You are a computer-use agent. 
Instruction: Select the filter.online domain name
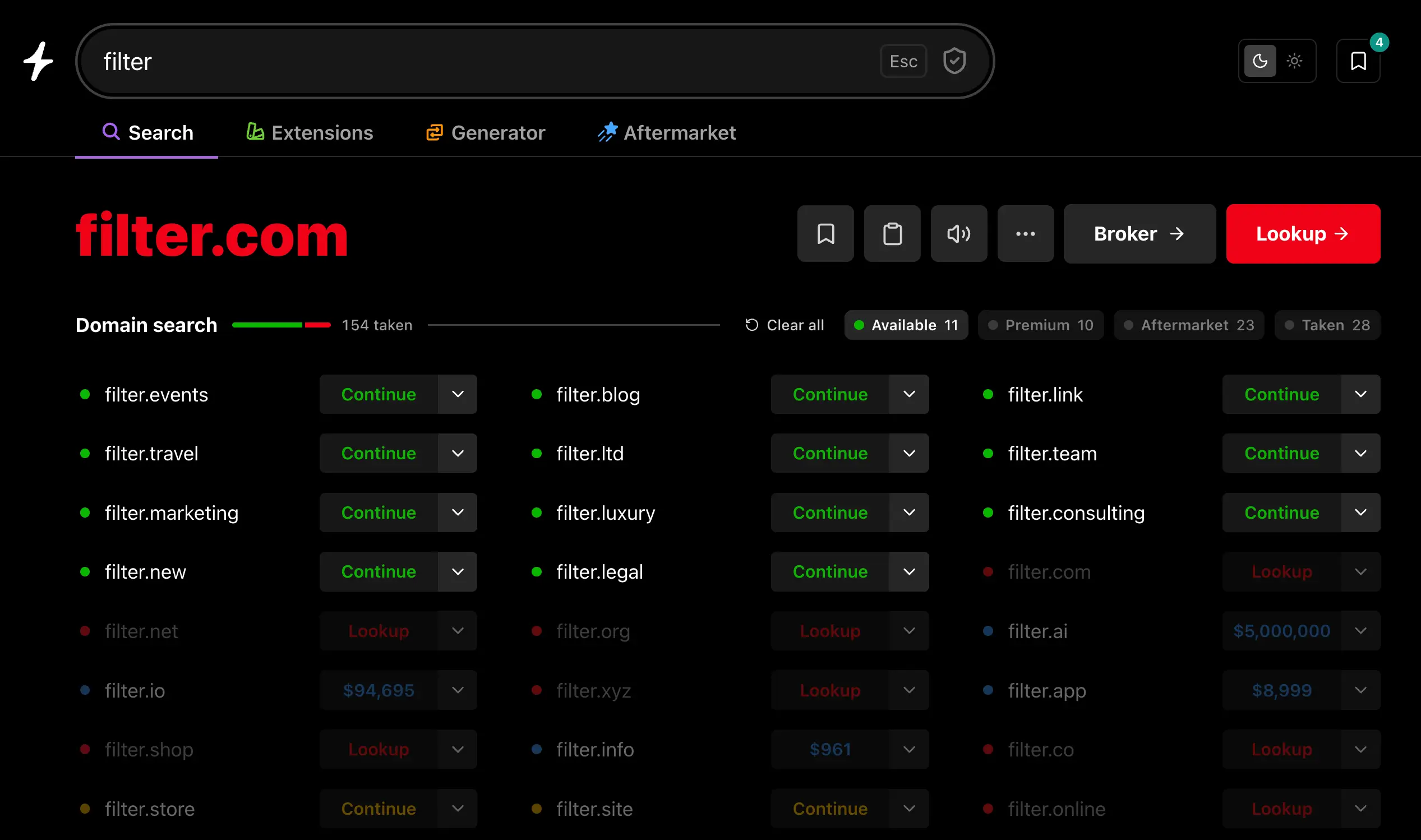pos(1056,809)
